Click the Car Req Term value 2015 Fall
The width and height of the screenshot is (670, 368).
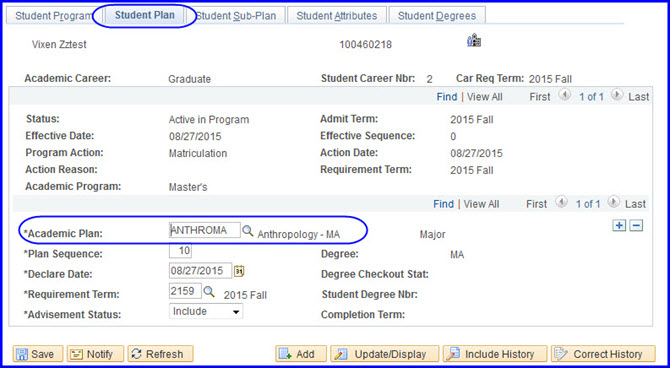click(550, 79)
